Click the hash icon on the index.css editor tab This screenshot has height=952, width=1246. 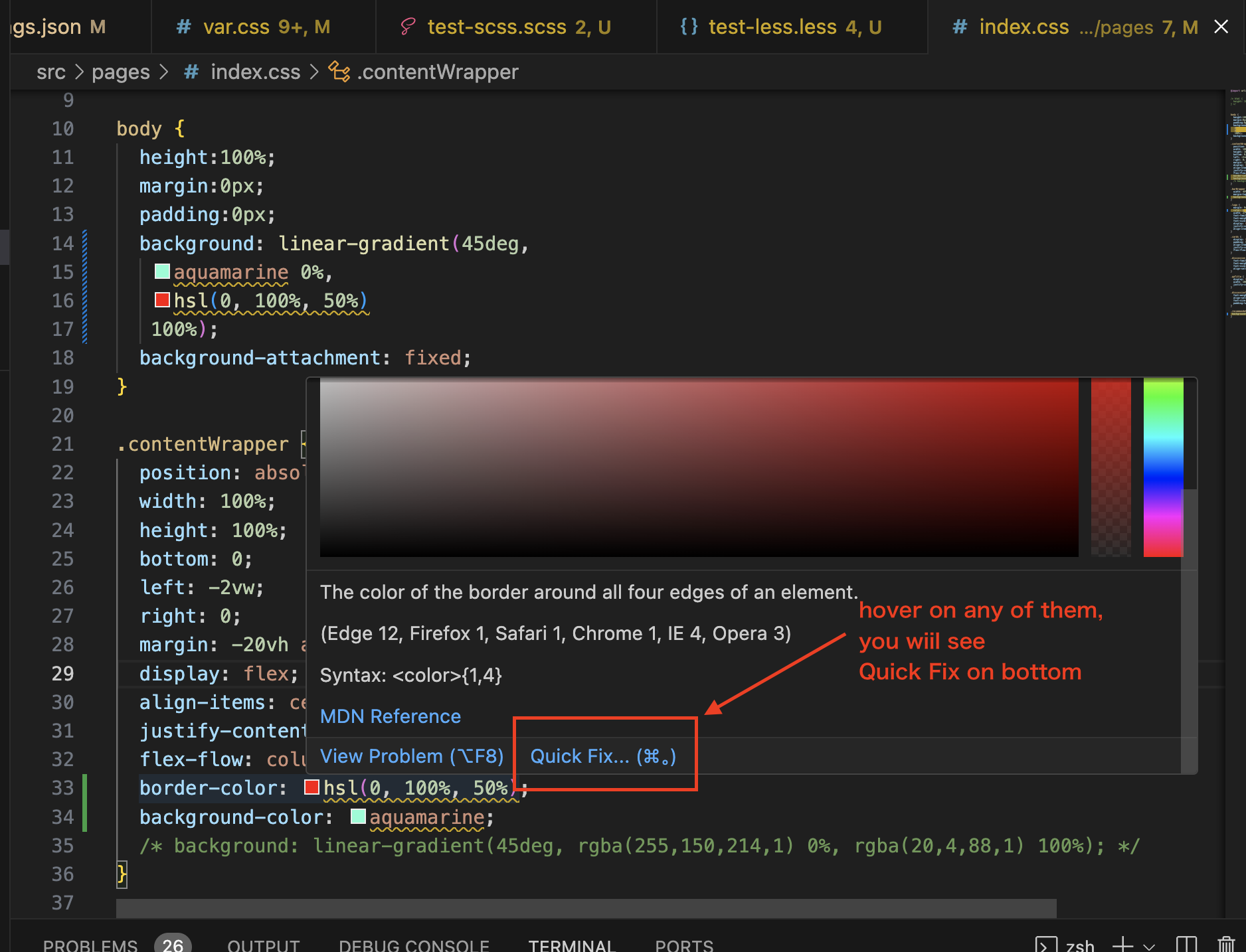click(x=960, y=27)
